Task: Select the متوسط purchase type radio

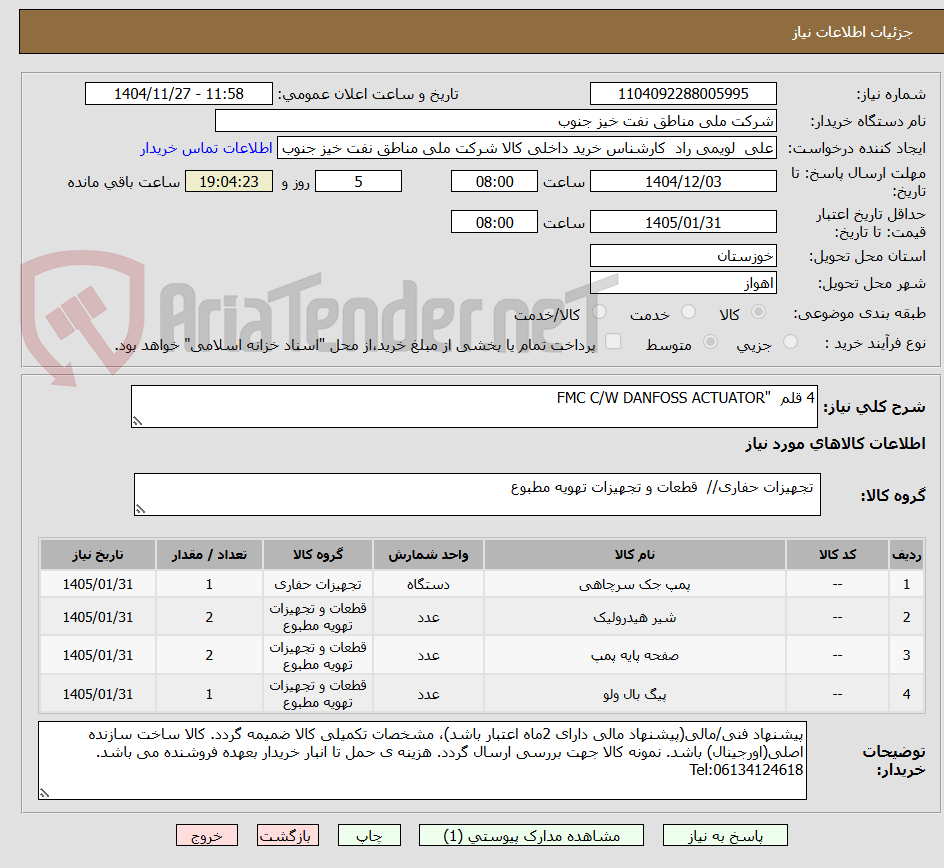Action: pos(710,342)
